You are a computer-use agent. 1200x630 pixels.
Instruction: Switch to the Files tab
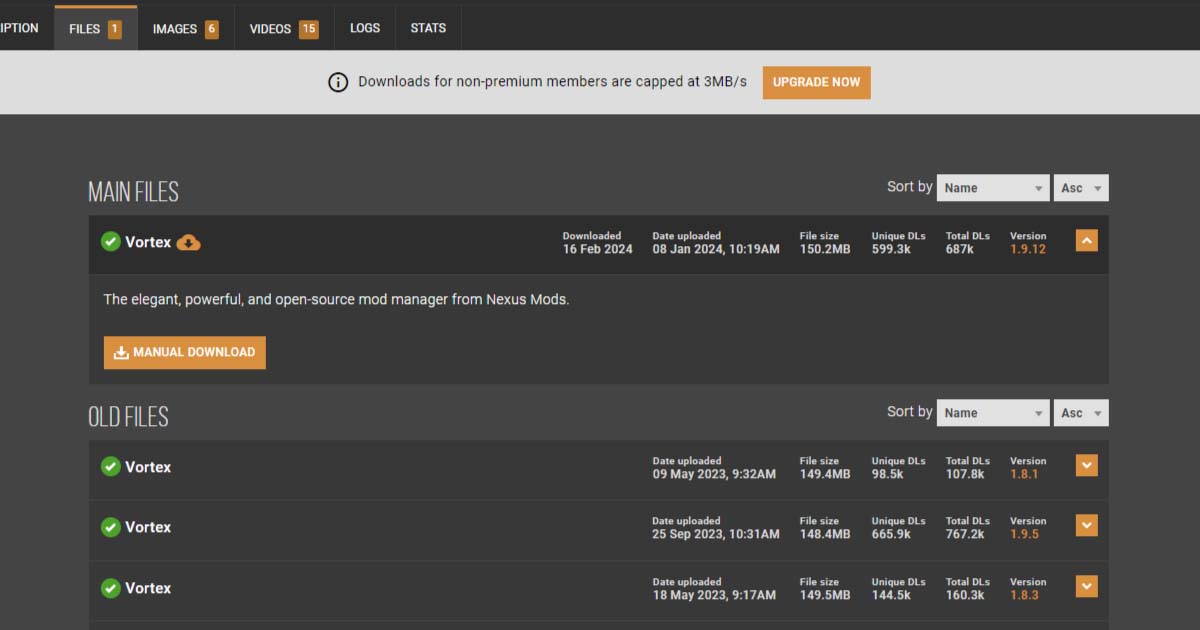96,28
